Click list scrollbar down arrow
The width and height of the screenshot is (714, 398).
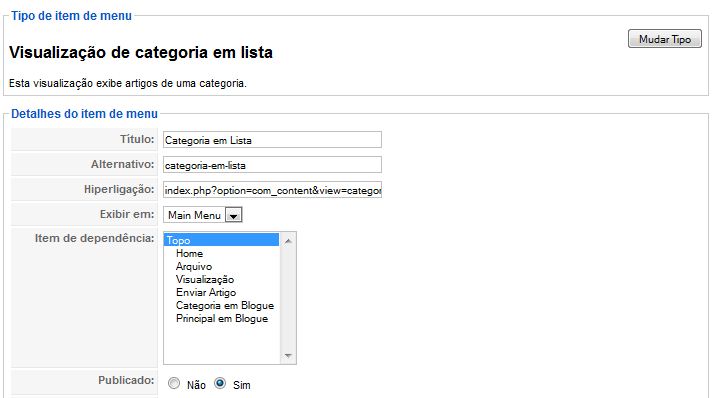tap(288, 356)
